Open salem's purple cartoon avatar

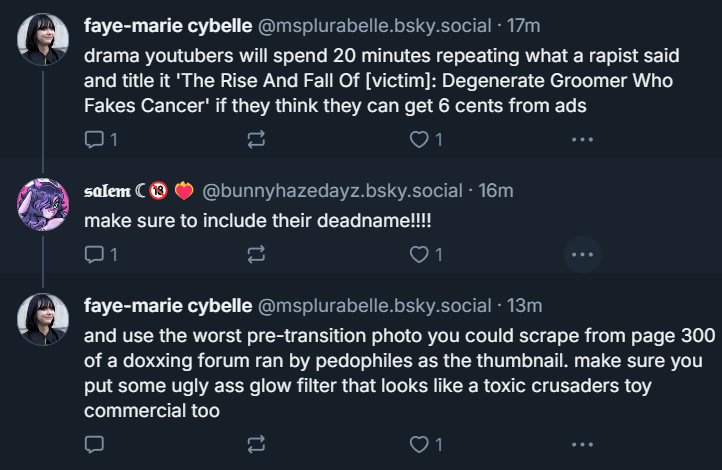click(x=43, y=204)
